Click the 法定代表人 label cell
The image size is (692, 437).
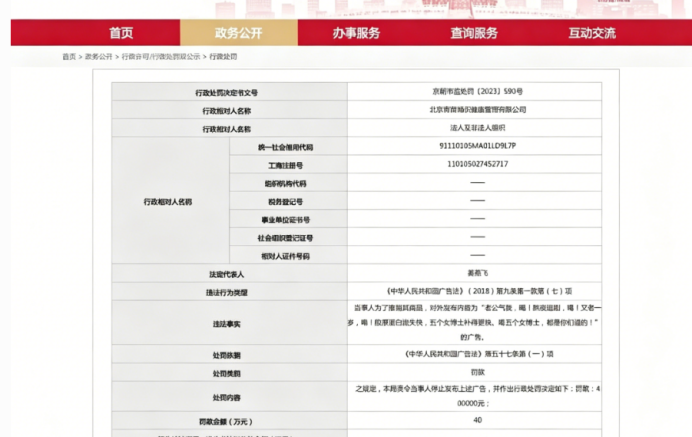click(229, 274)
